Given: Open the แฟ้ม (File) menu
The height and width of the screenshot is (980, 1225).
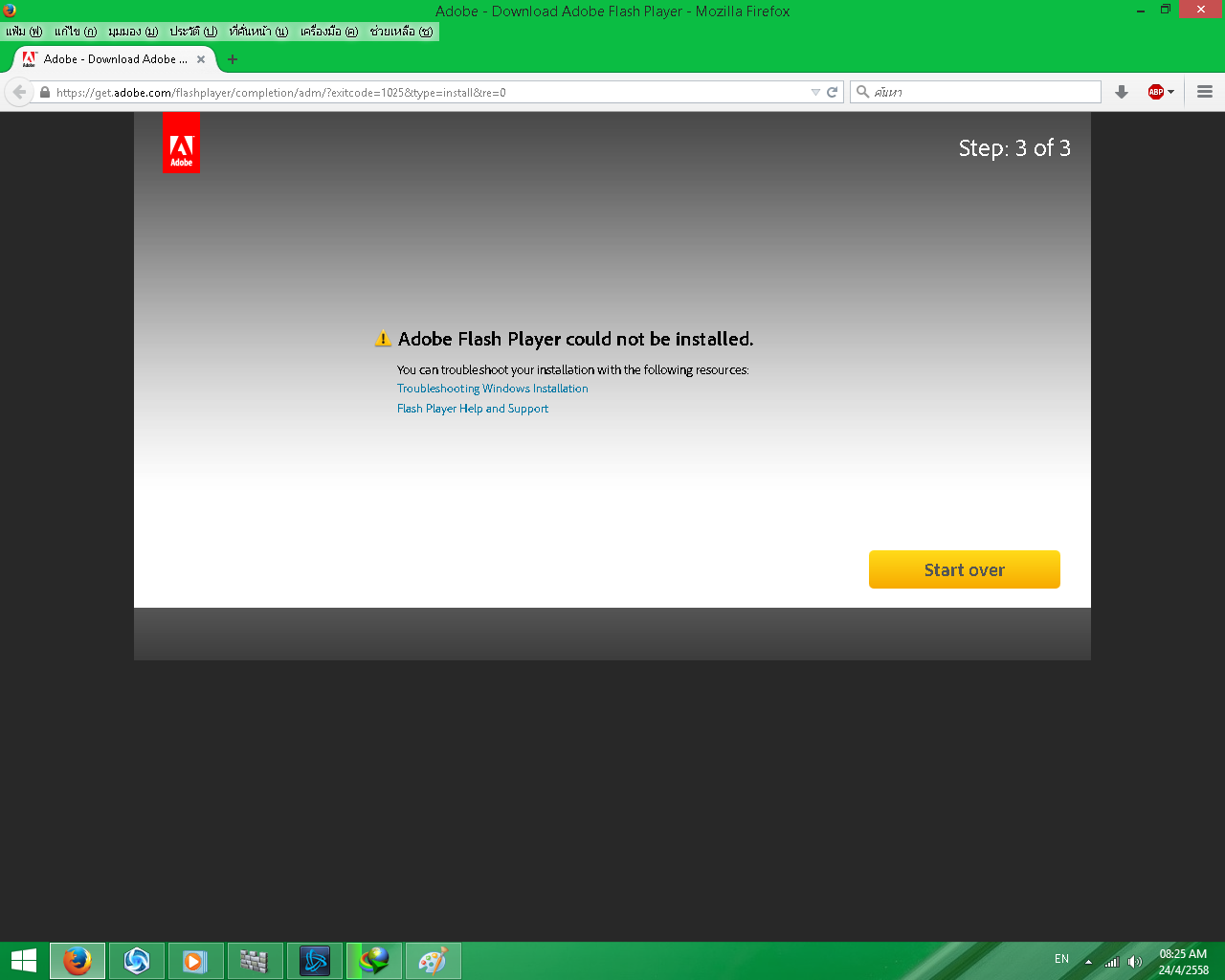Looking at the screenshot, I should click(24, 32).
